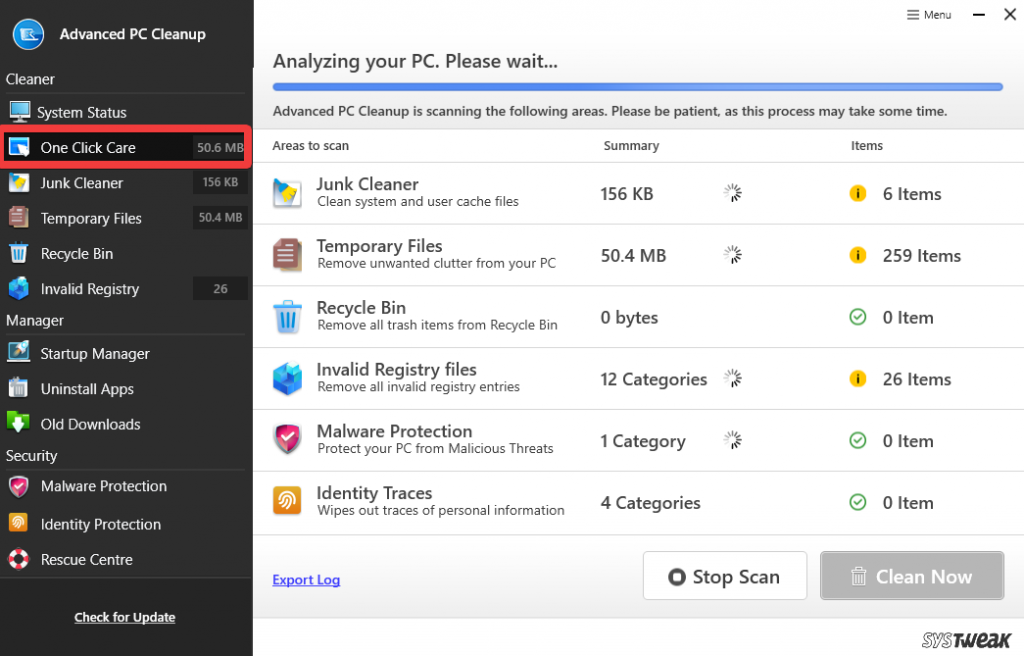The height and width of the screenshot is (656, 1024).
Task: Click the Areas to scan column header
Action: tap(311, 146)
